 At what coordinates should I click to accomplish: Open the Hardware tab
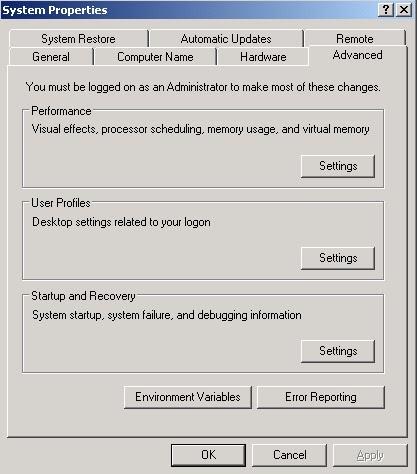pos(263,57)
